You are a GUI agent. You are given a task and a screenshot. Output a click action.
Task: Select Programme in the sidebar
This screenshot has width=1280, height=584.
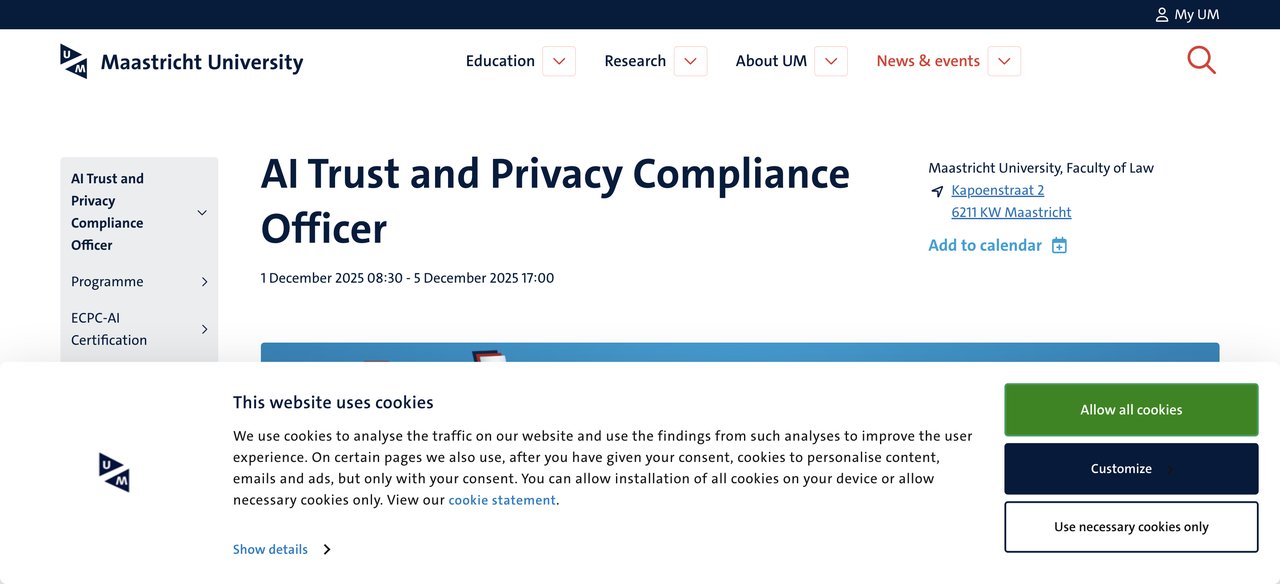point(107,282)
